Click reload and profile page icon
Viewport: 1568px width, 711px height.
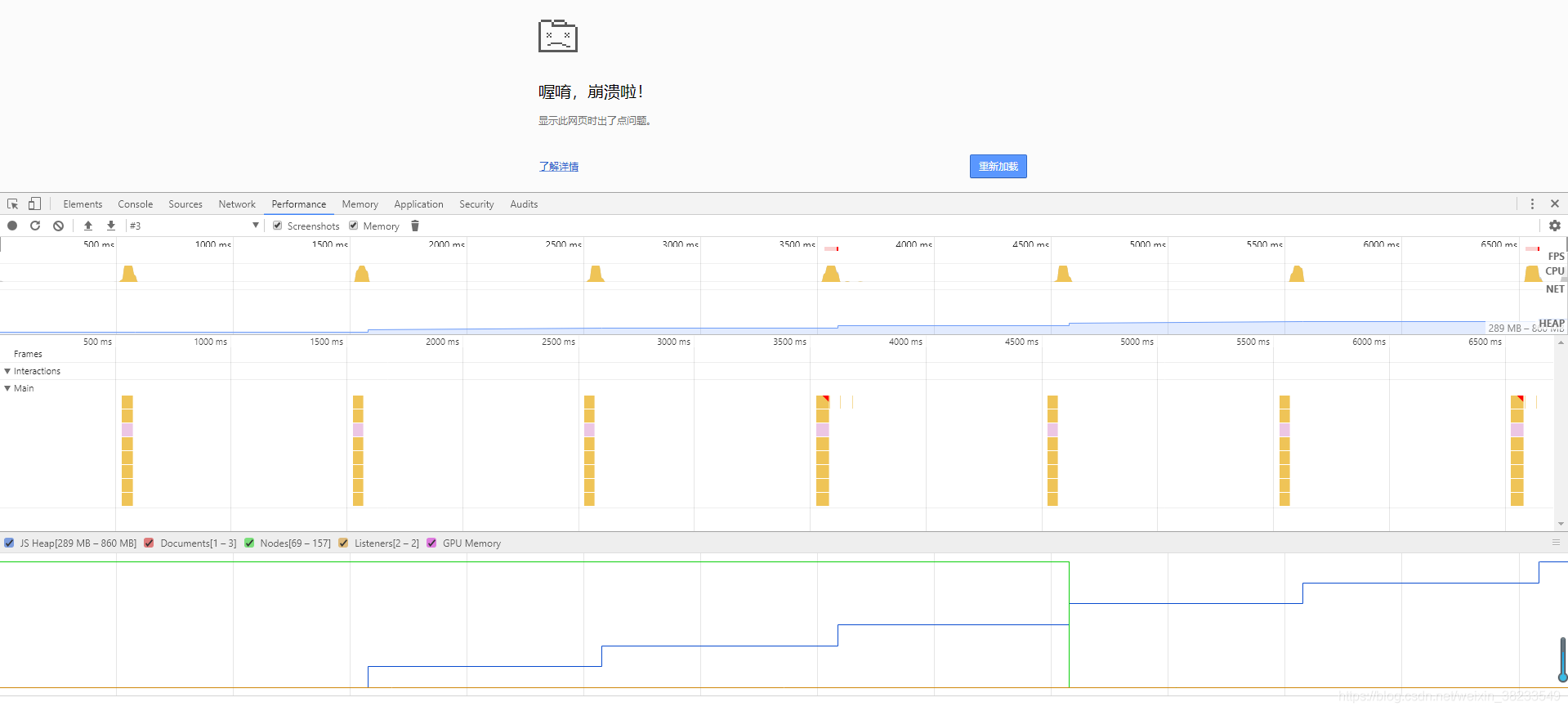tap(35, 226)
